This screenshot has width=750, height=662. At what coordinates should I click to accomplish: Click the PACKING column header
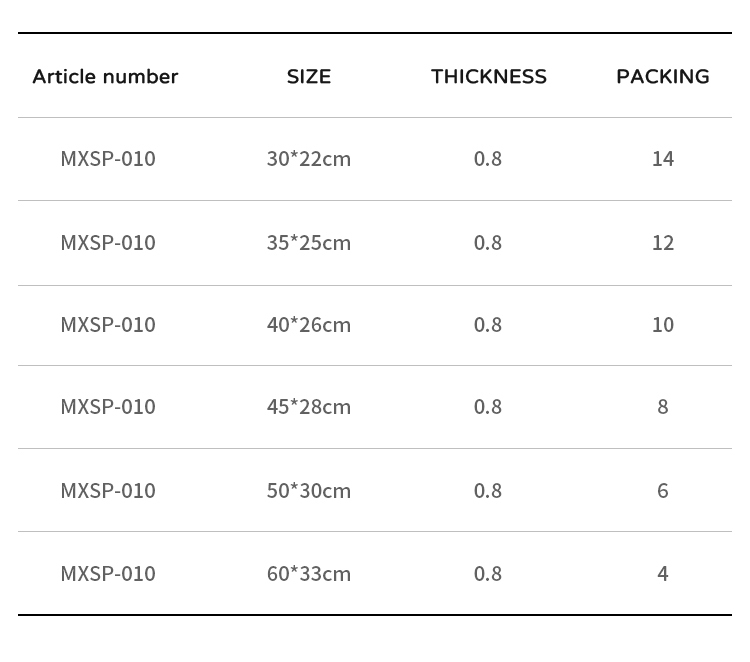click(662, 77)
